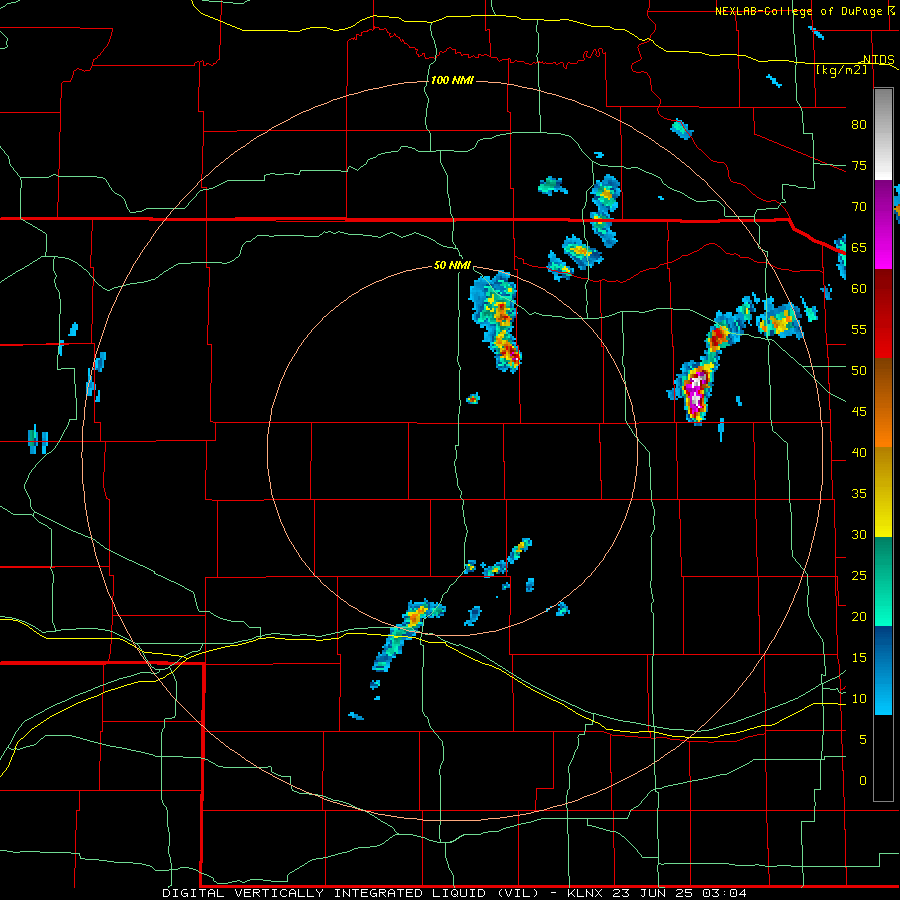Click the 30 value on the scale

pyautogui.click(x=859, y=535)
